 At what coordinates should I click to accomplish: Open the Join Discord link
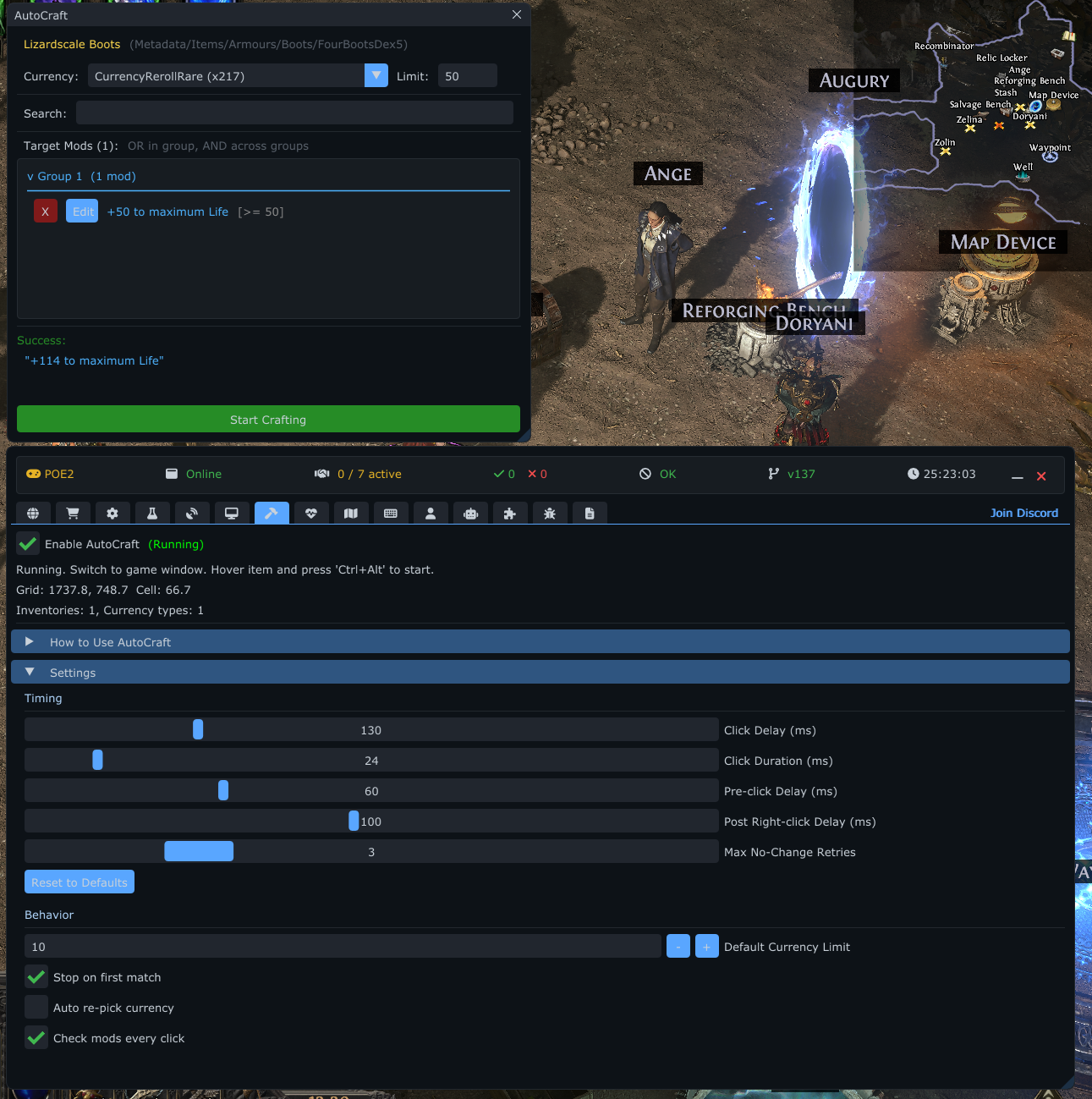click(x=1024, y=513)
